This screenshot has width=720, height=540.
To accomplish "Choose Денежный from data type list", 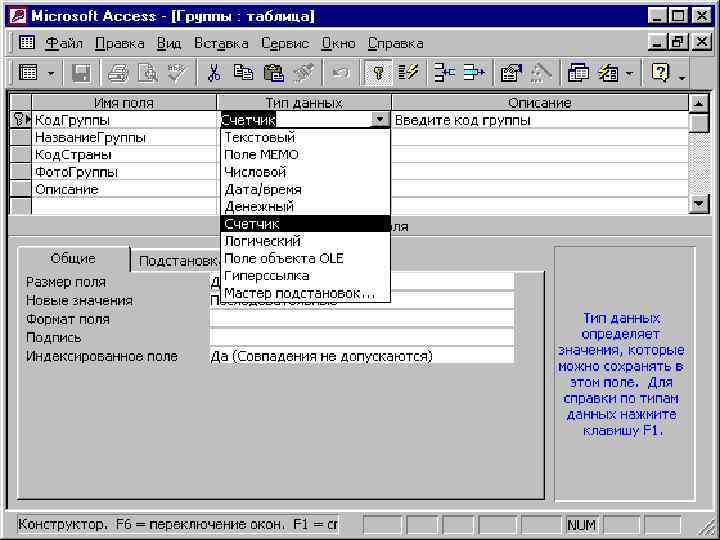I will [305, 207].
